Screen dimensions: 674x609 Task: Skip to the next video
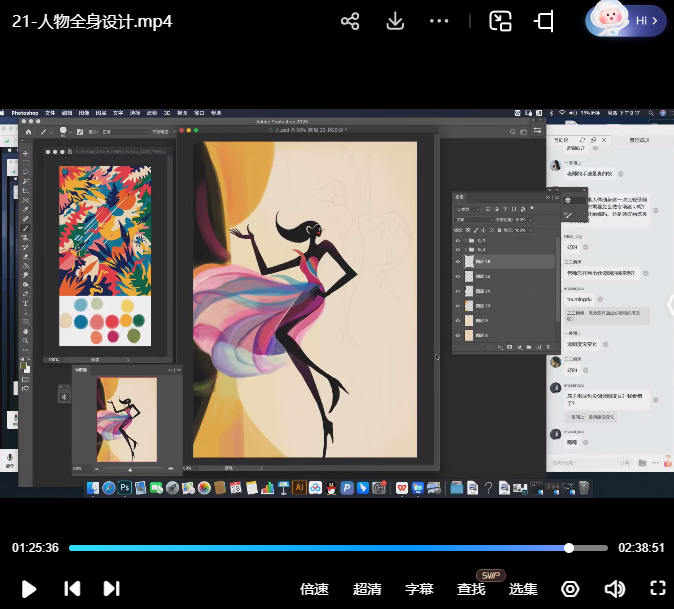click(111, 588)
